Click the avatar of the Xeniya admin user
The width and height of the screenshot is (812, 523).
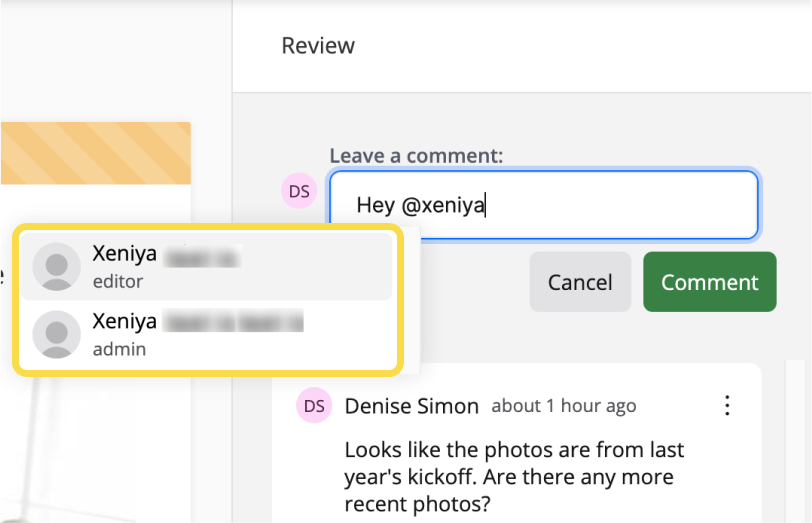pos(56,335)
